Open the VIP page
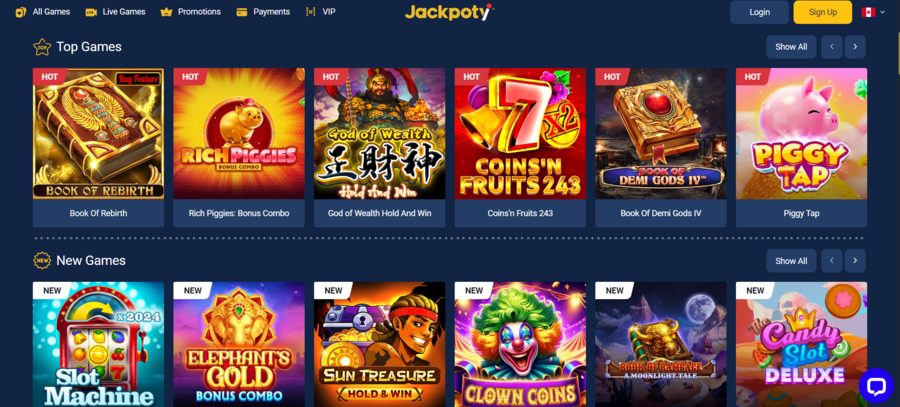 point(321,11)
